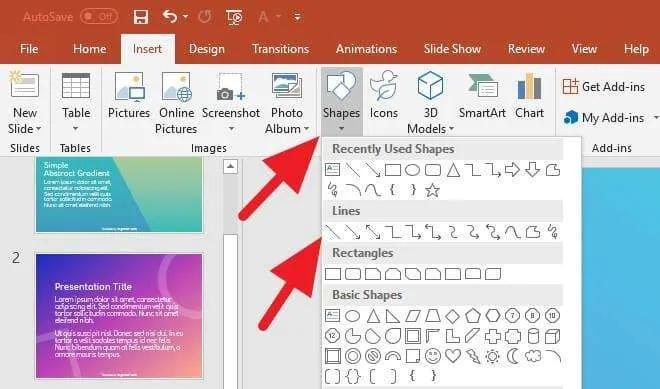660x389 pixels.
Task: Select slide 2 Presentation Title thumbnail
Action: click(119, 316)
